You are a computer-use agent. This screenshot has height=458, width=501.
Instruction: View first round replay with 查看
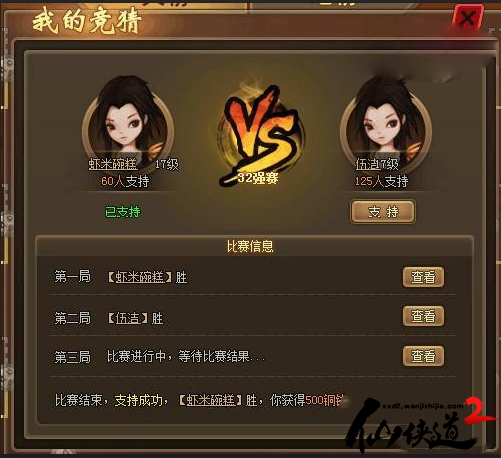(423, 277)
